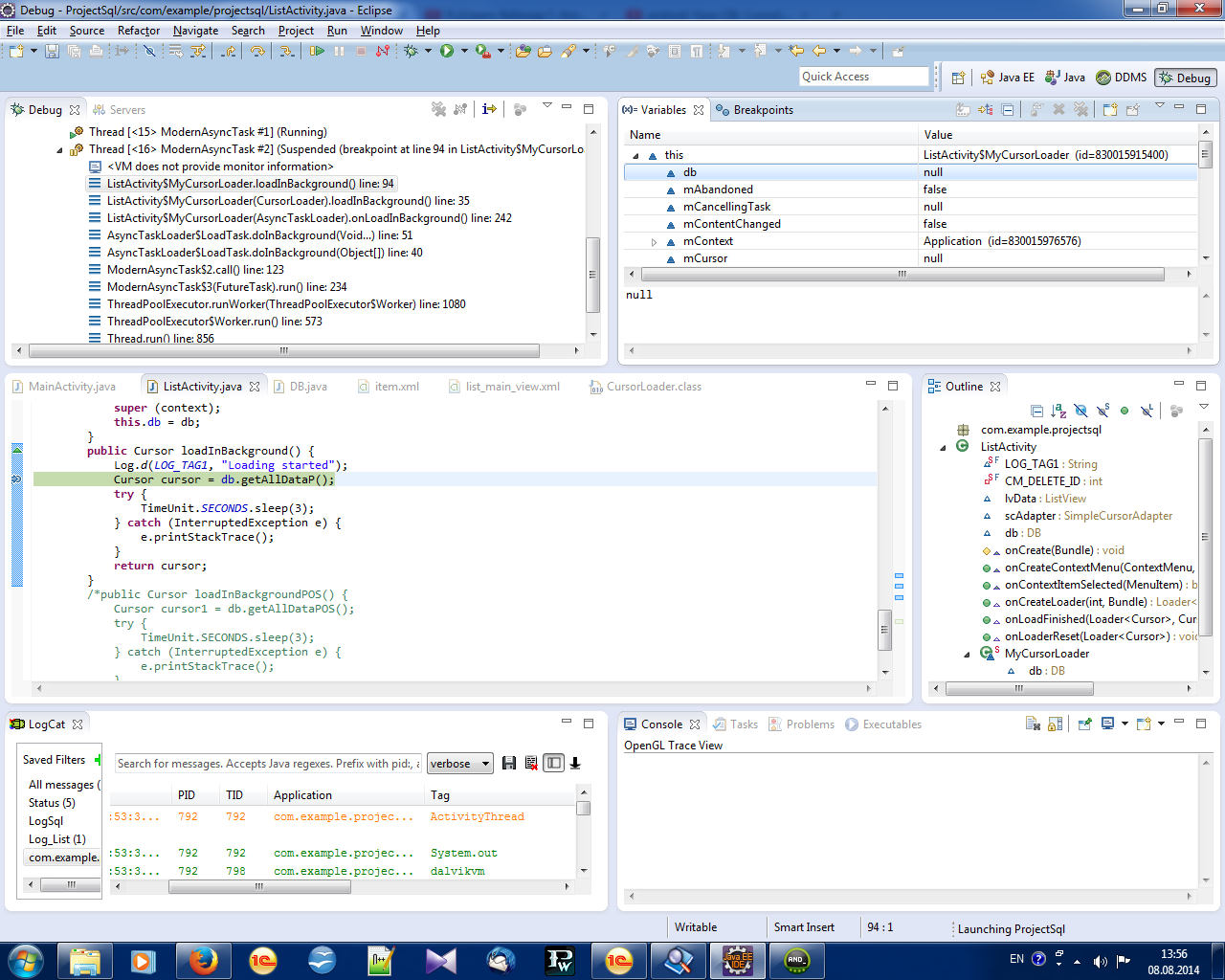Collapse the MyCursorLoader outline node
1225x980 pixels.
coord(967,654)
